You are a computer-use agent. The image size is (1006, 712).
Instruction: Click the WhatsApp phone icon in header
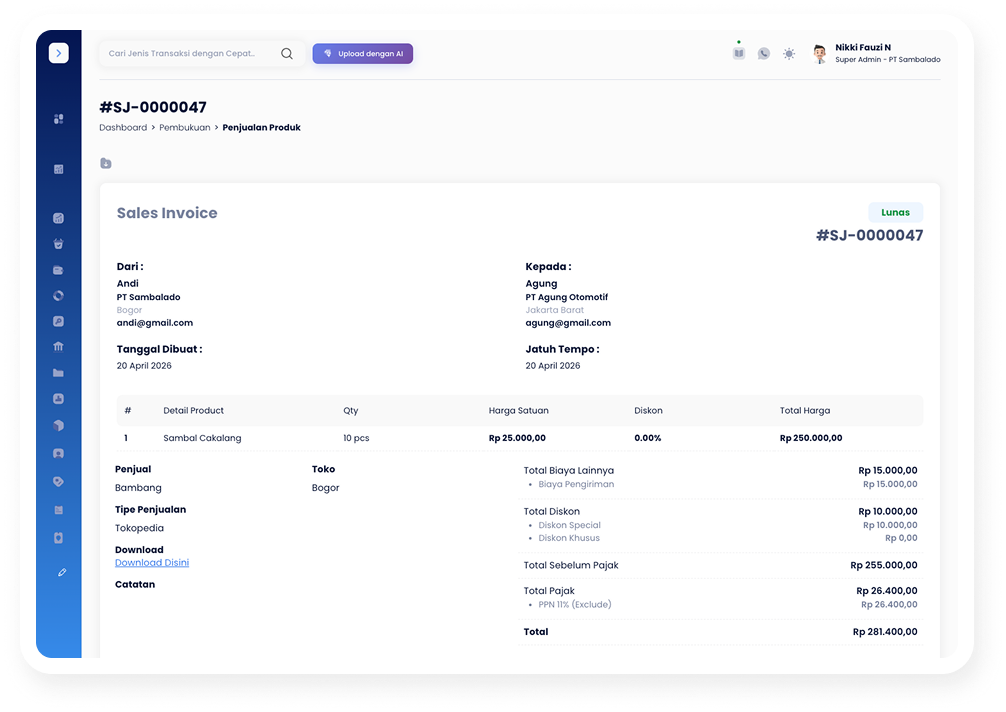point(764,54)
